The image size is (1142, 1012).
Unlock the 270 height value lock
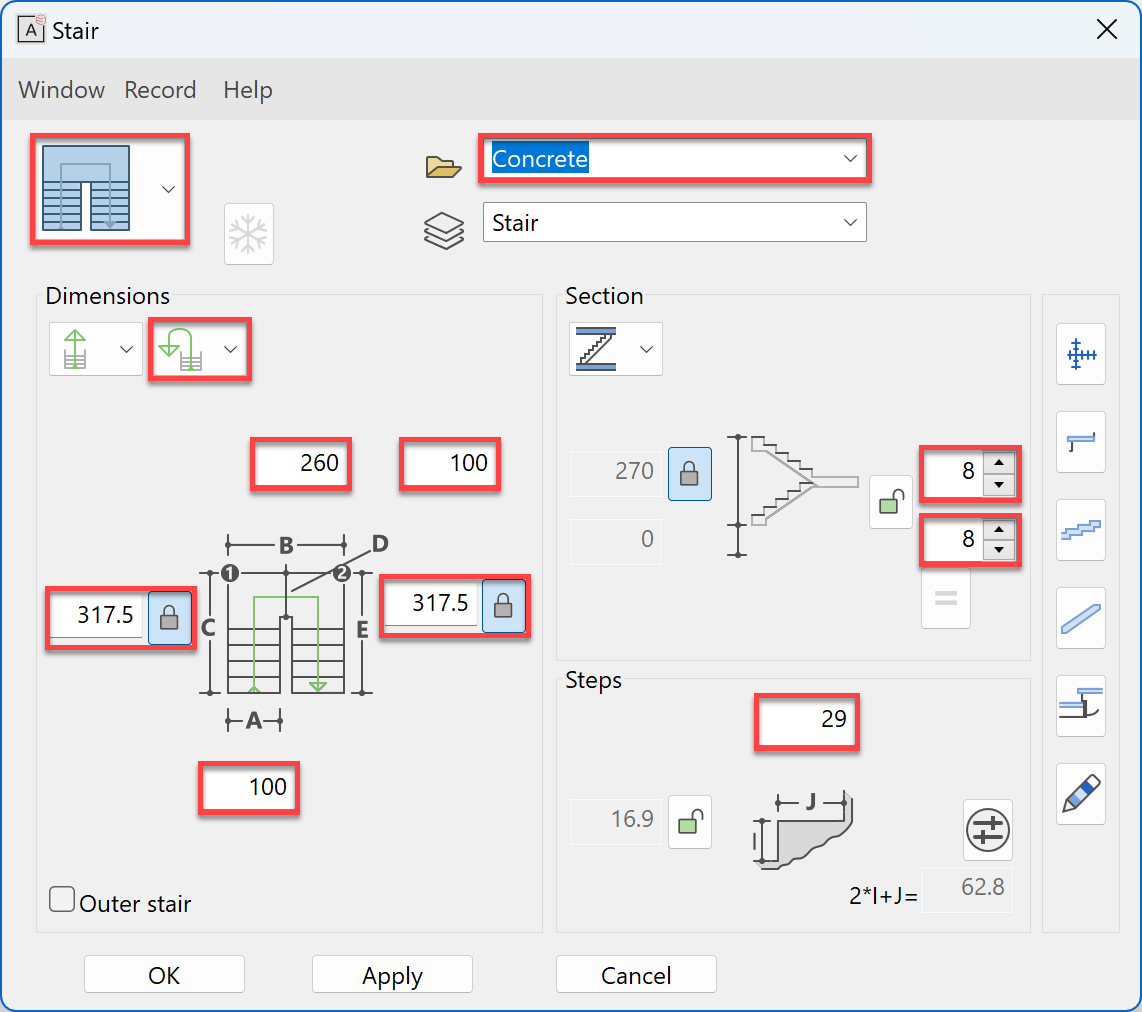tap(690, 474)
